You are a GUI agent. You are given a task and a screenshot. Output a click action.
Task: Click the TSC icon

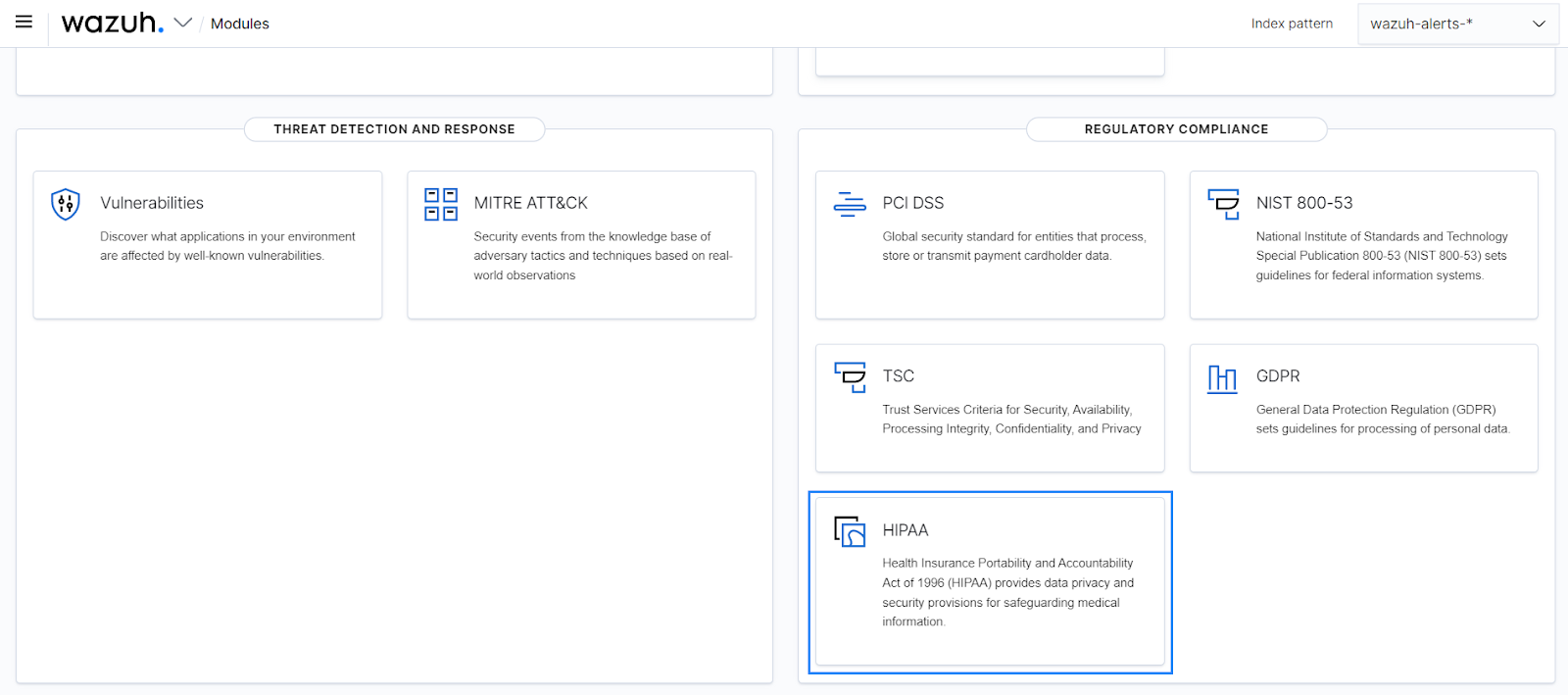pos(850,377)
